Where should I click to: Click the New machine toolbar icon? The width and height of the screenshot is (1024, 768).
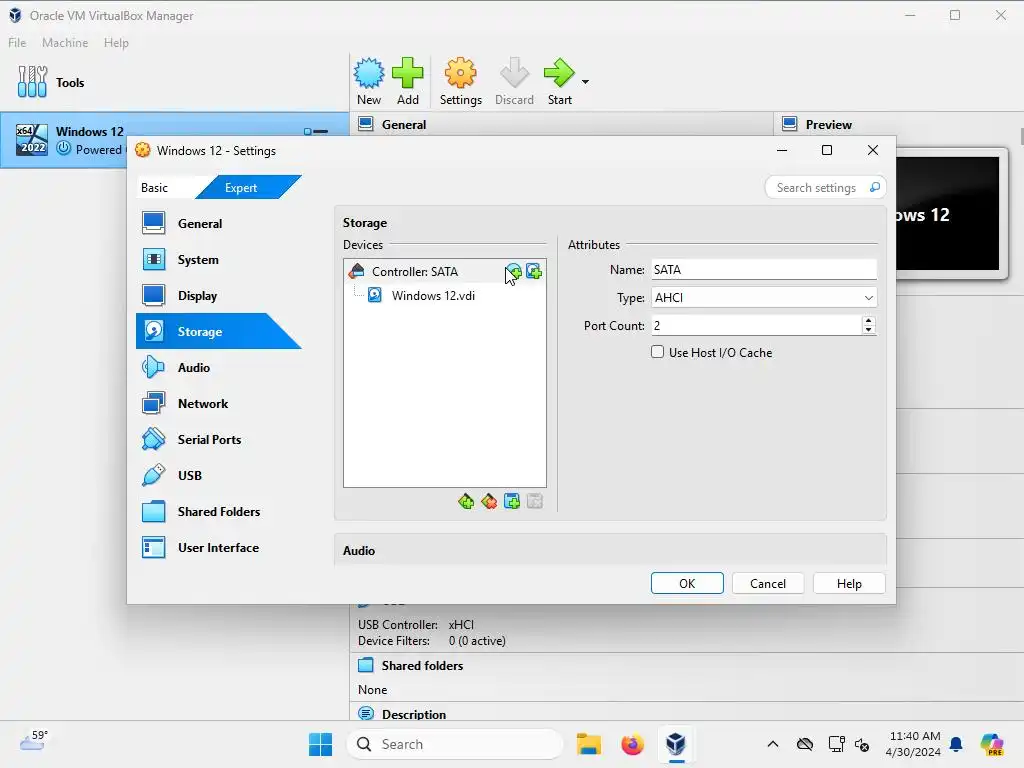coord(369,82)
